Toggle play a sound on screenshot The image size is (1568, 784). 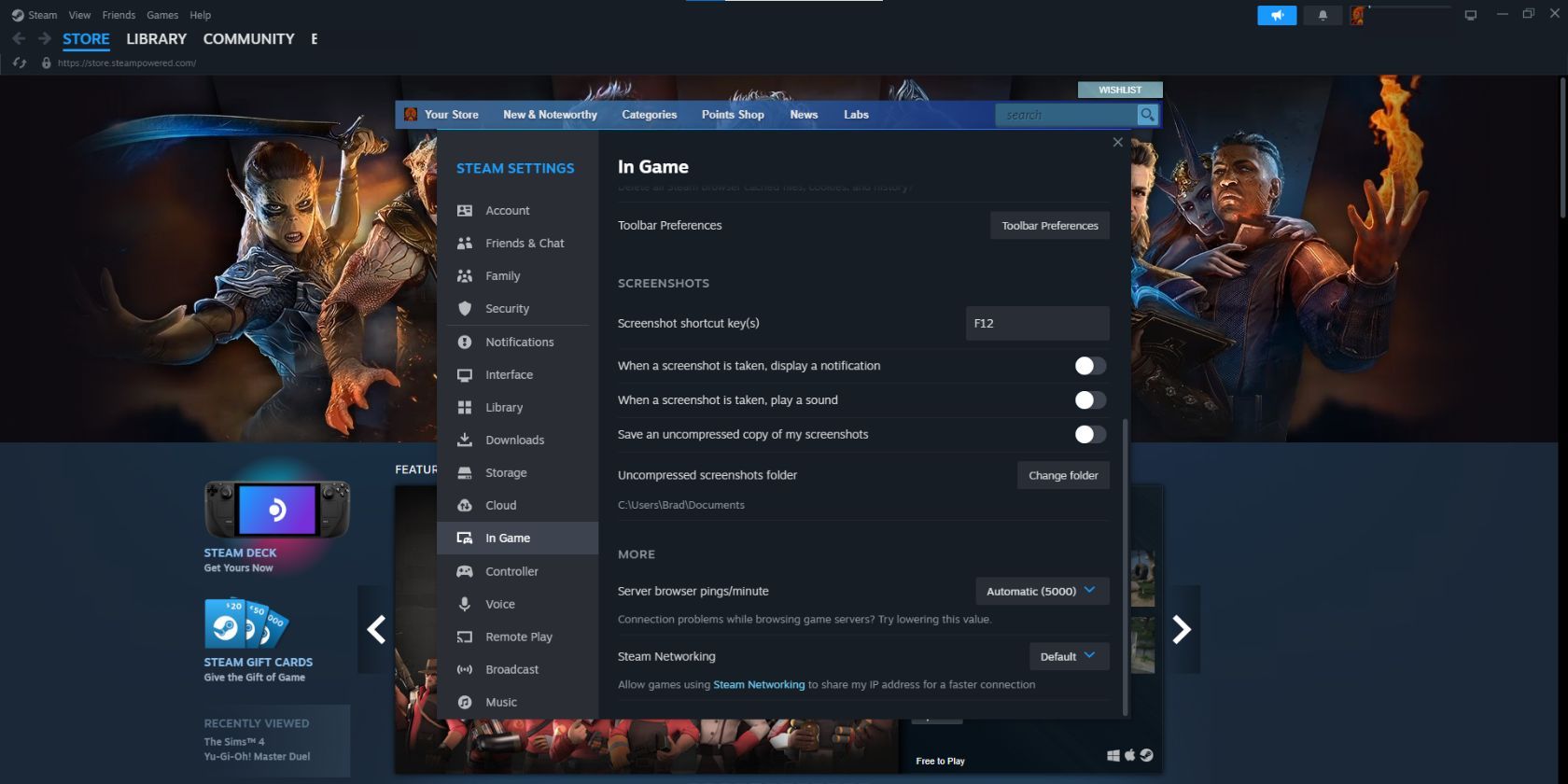click(x=1089, y=400)
